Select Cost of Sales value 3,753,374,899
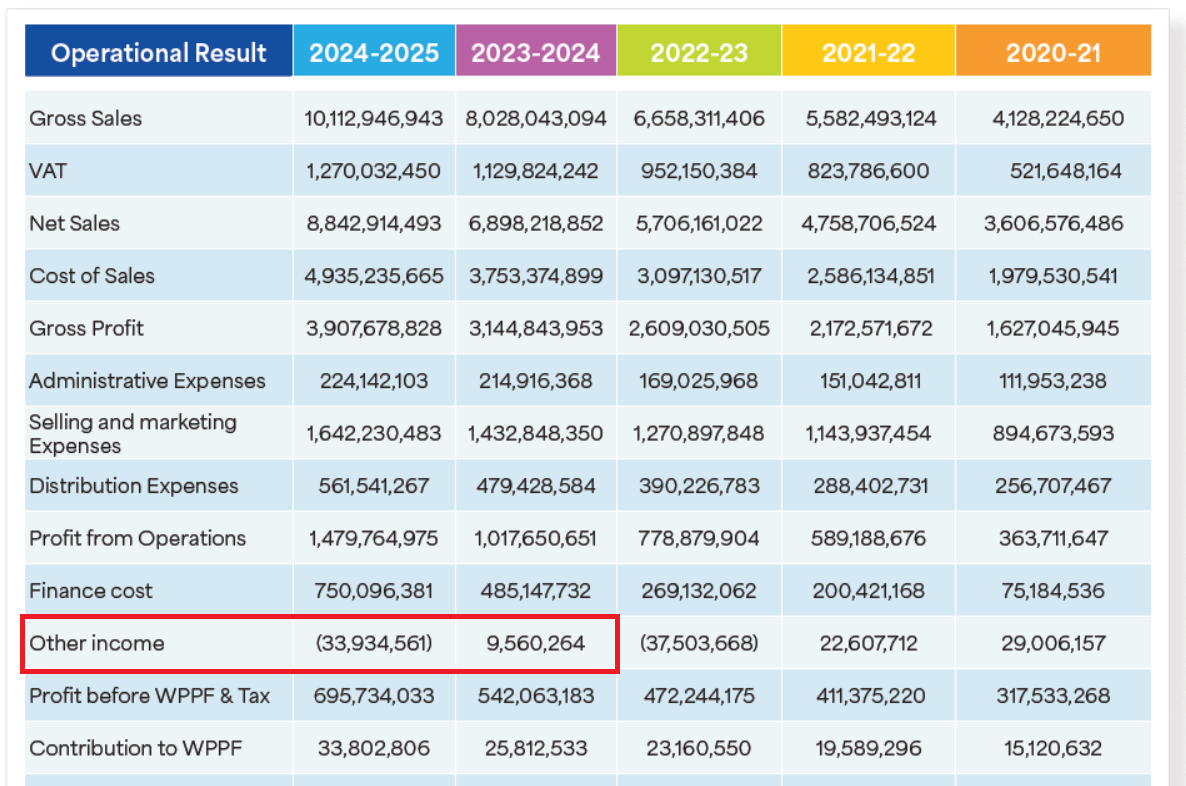Image resolution: width=1186 pixels, height=786 pixels. [x=536, y=276]
